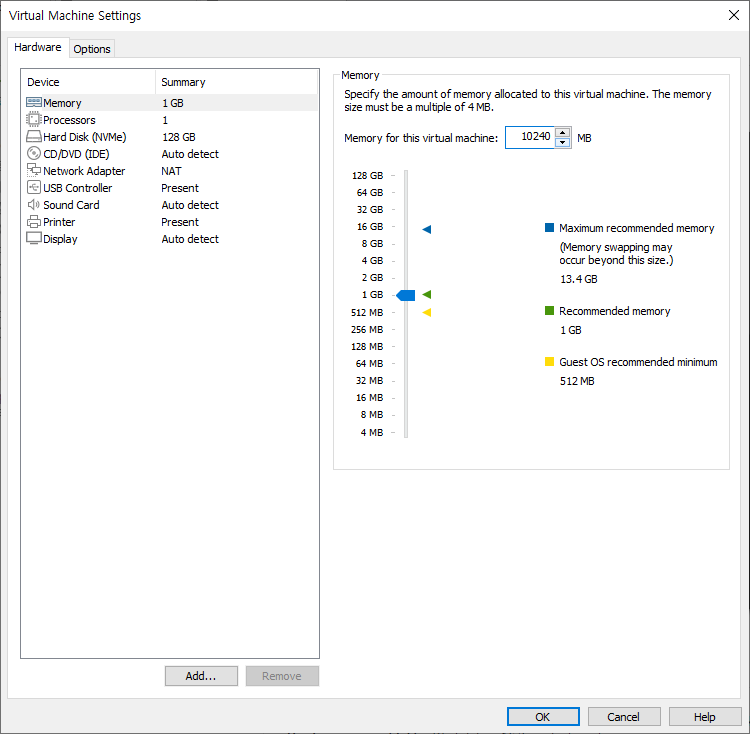Click the Display monitor icon

coord(33,238)
